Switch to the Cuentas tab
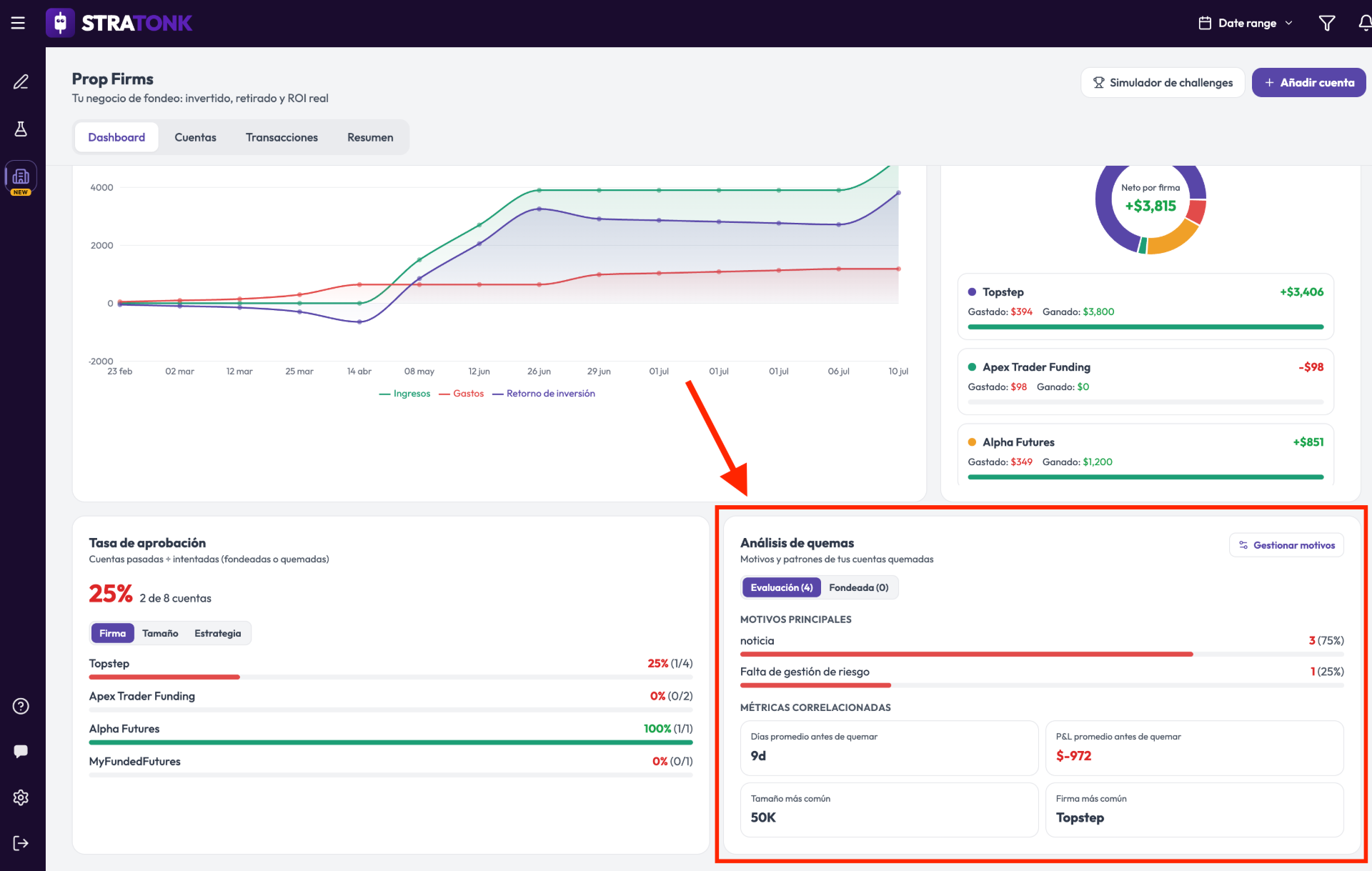This screenshot has width=1372, height=871. pyautogui.click(x=195, y=137)
